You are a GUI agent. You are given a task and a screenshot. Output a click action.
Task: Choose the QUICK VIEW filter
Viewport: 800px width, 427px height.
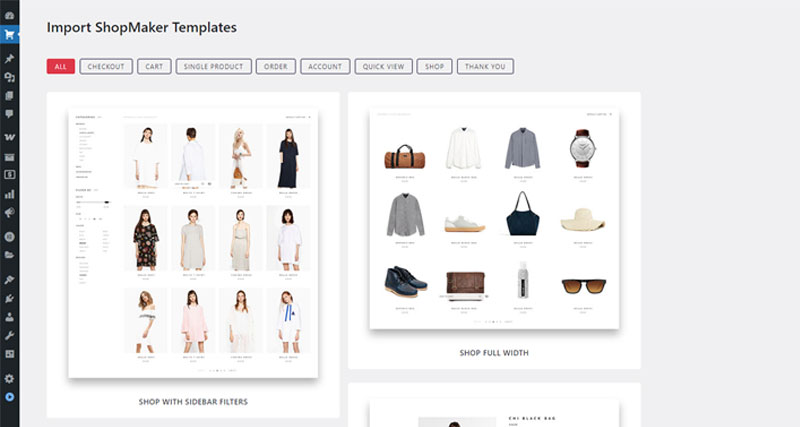pyautogui.click(x=383, y=67)
